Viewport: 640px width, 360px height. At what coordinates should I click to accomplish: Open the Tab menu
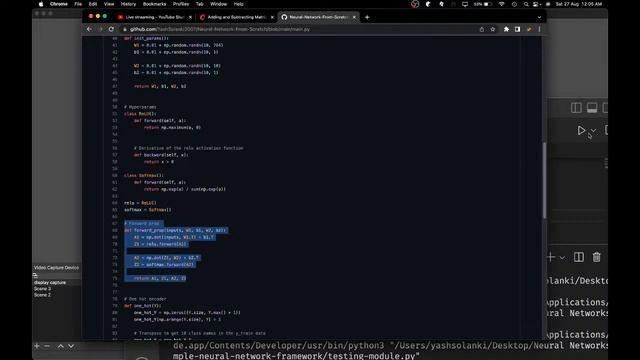point(200,4)
